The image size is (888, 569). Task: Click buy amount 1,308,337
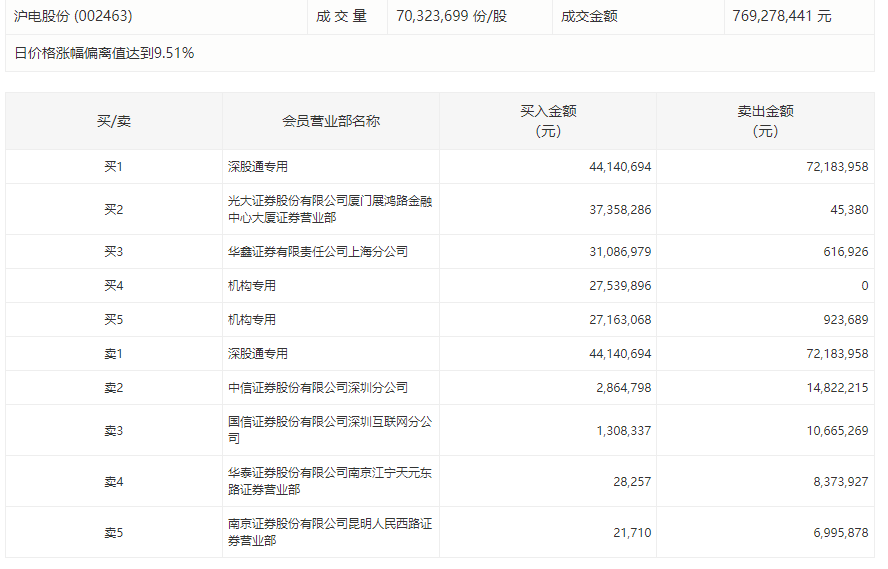pos(624,430)
